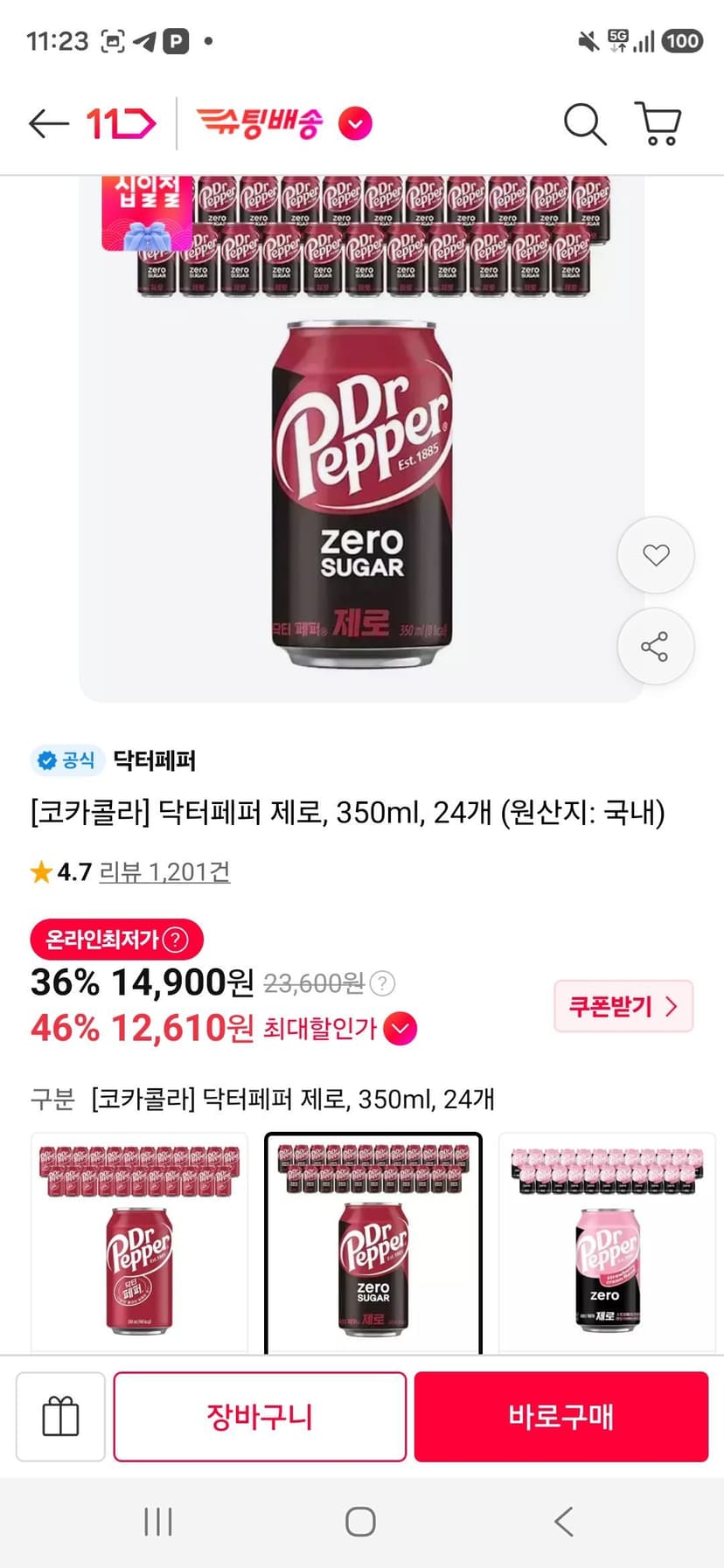Screen dimensions: 724x1568
Task: Select the red Dr Pepper original option
Action: point(140,1243)
